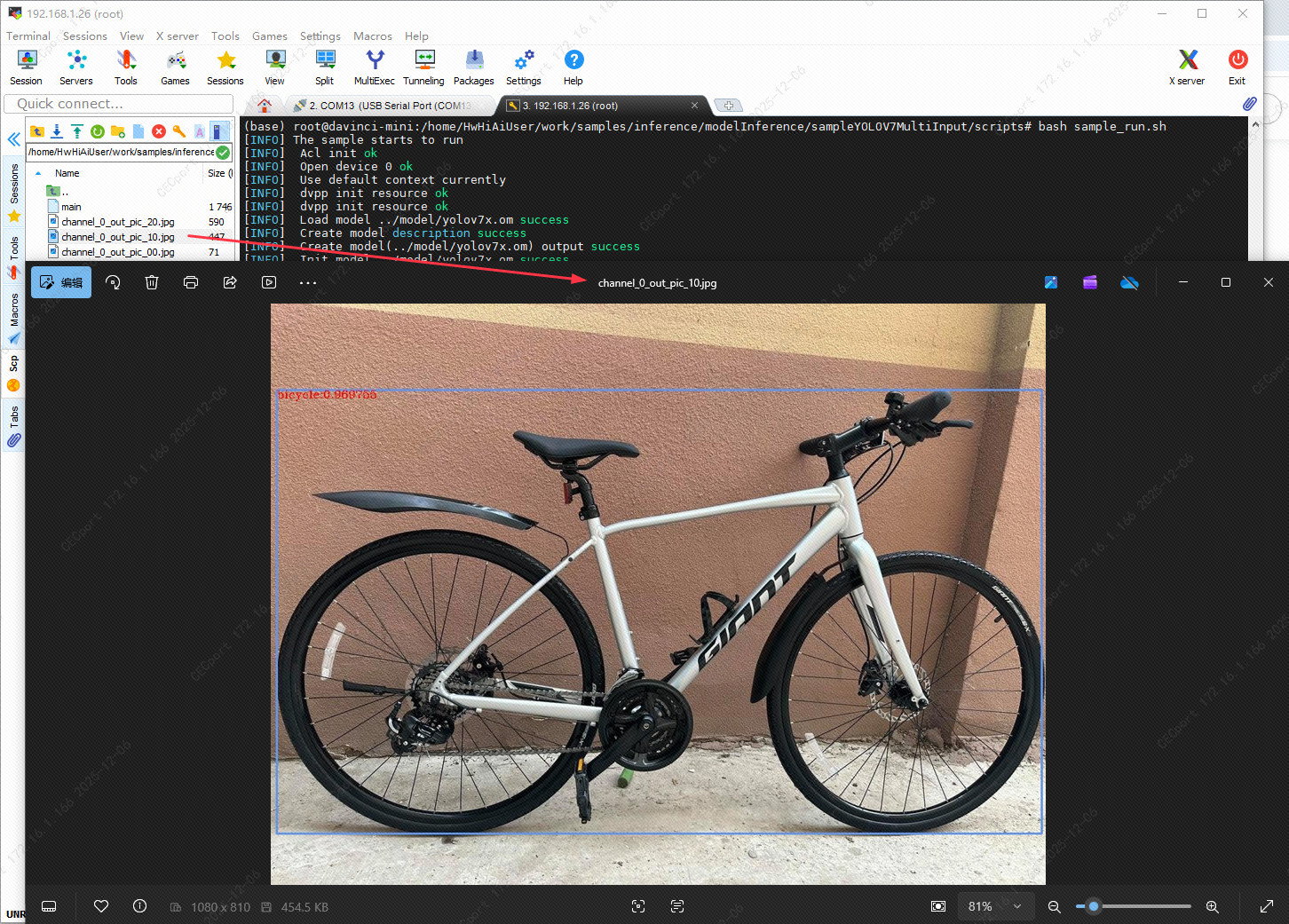Delete the image with trash icon
Image resolution: width=1289 pixels, height=924 pixels.
[152, 282]
